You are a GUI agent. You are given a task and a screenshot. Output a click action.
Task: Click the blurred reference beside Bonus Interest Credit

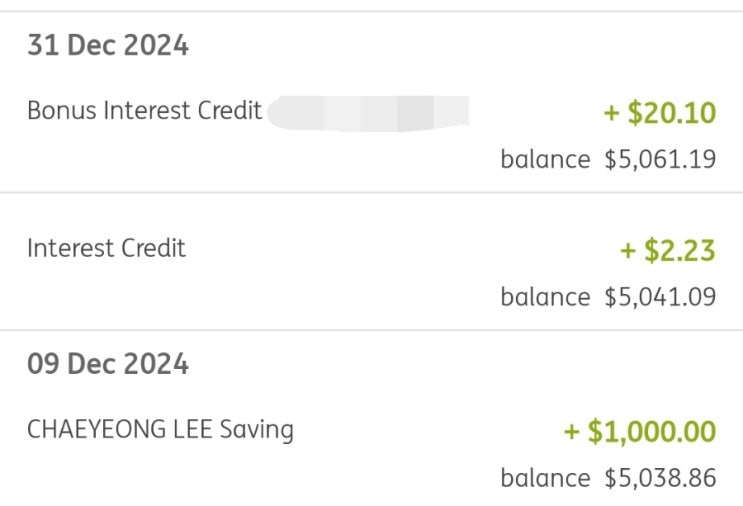pyautogui.click(x=368, y=111)
